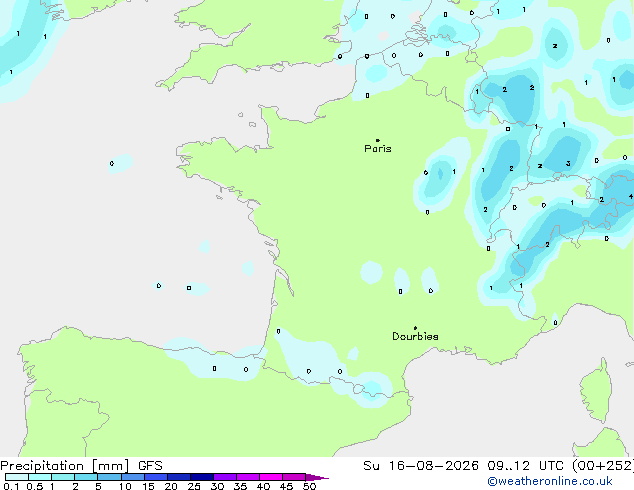
Task: Click the precipitation value 4 at right map edge
Action: click(x=631, y=196)
